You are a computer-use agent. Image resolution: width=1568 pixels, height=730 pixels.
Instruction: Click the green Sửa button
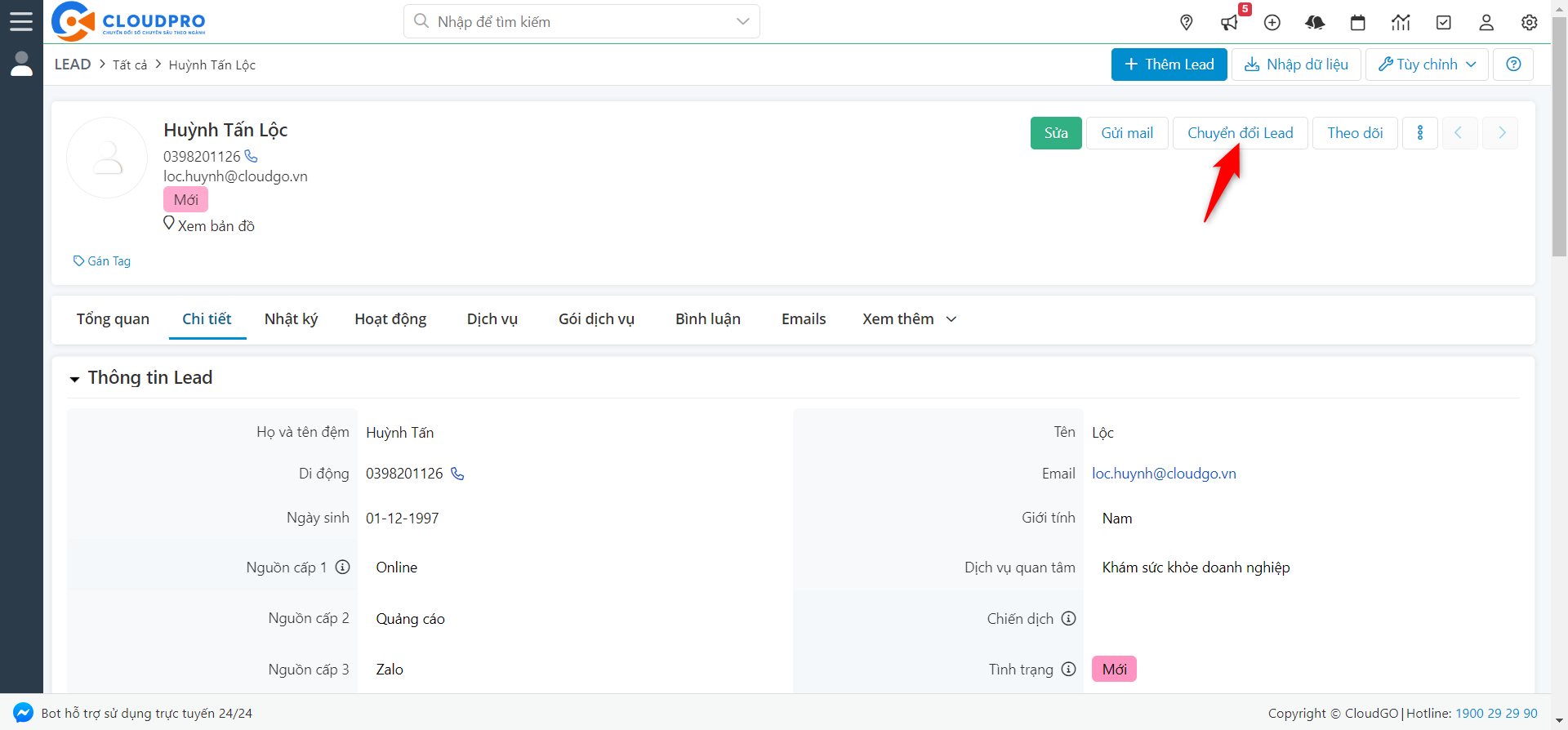1056,133
